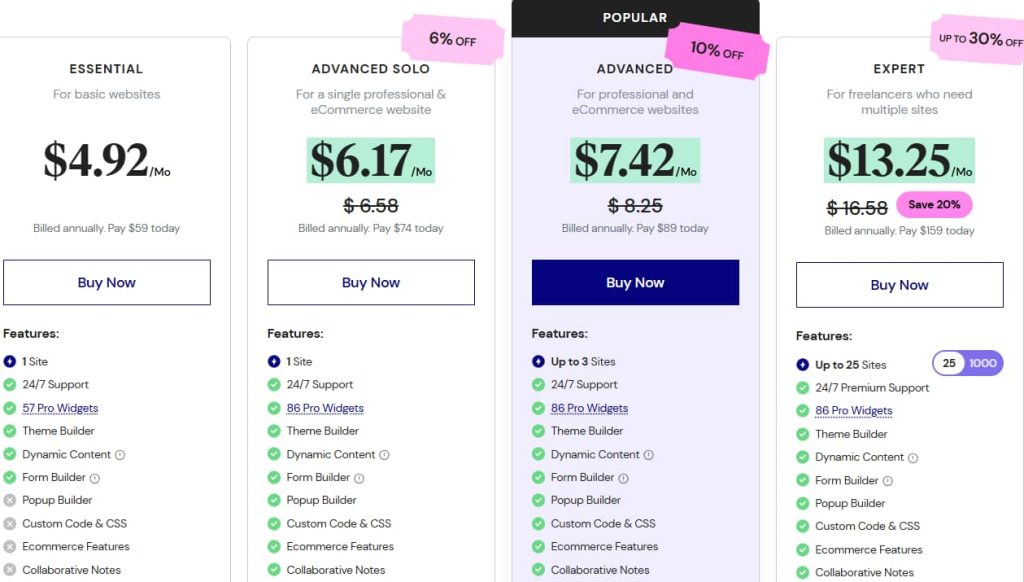Click Buy Now for Advanced Solo plan

pyautogui.click(x=371, y=283)
